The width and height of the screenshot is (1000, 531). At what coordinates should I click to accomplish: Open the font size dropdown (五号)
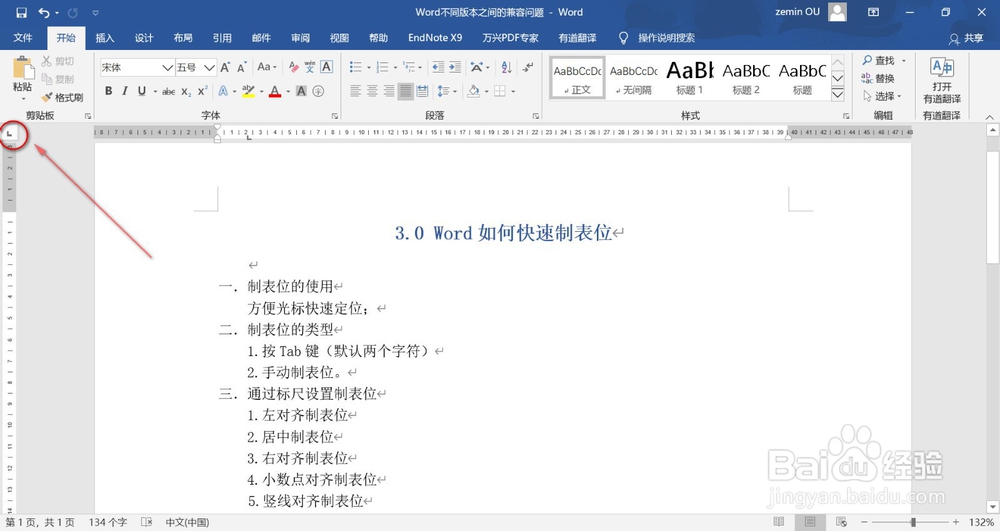tap(209, 67)
